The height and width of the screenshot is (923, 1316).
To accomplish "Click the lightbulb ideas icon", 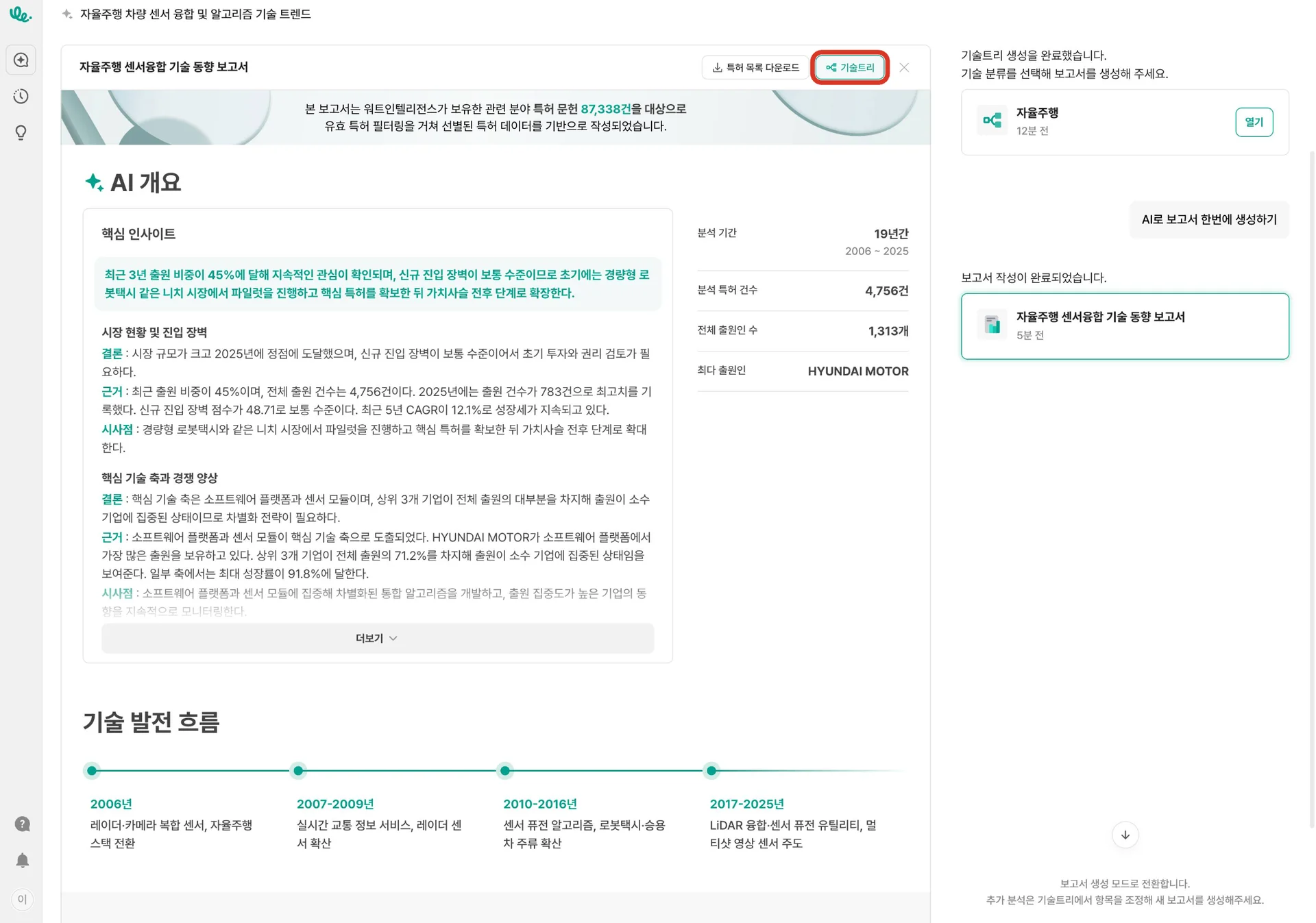I will click(x=21, y=133).
